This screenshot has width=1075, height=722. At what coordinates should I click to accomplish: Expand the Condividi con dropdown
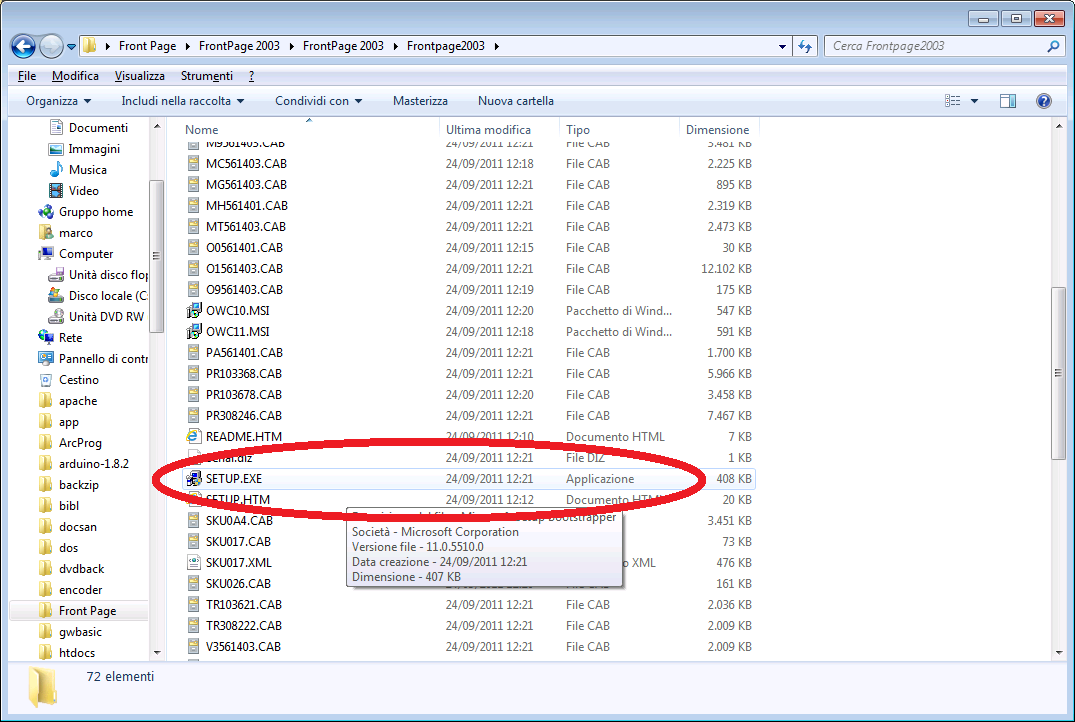point(318,101)
